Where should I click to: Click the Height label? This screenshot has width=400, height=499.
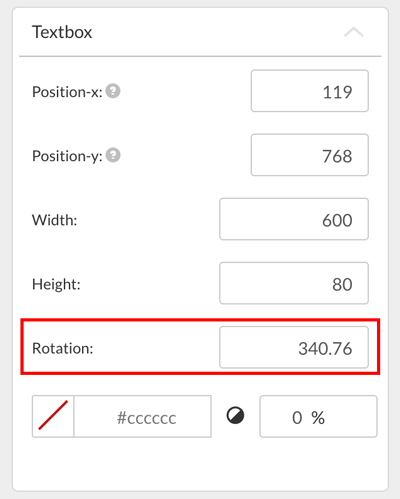pos(56,284)
